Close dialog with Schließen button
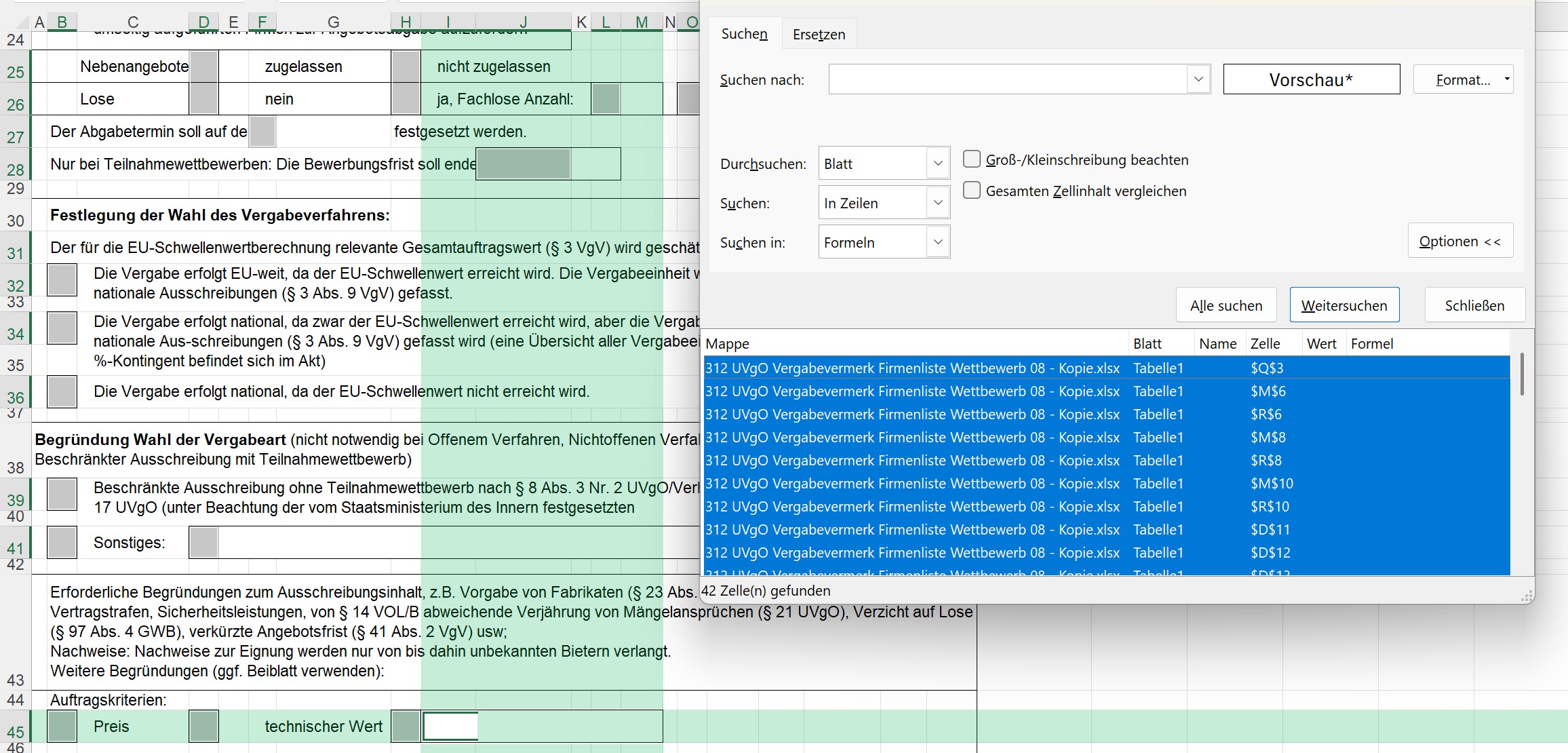The image size is (1568, 753). tap(1474, 305)
